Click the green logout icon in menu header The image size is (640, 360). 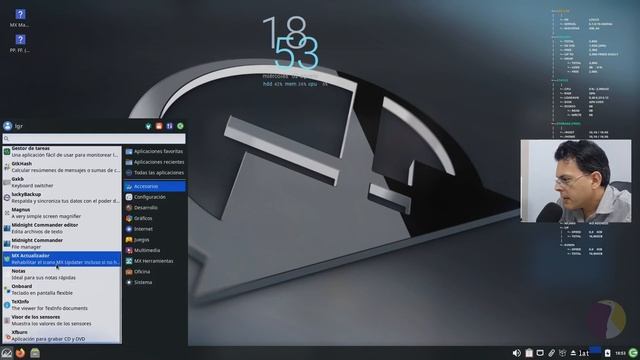pyautogui.click(x=180, y=126)
